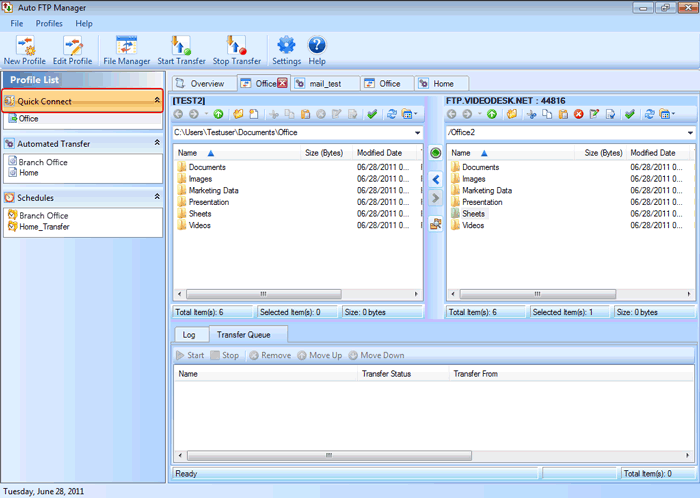The height and width of the screenshot is (498, 700).
Task: Switch to the Log tab
Action: [188, 335]
